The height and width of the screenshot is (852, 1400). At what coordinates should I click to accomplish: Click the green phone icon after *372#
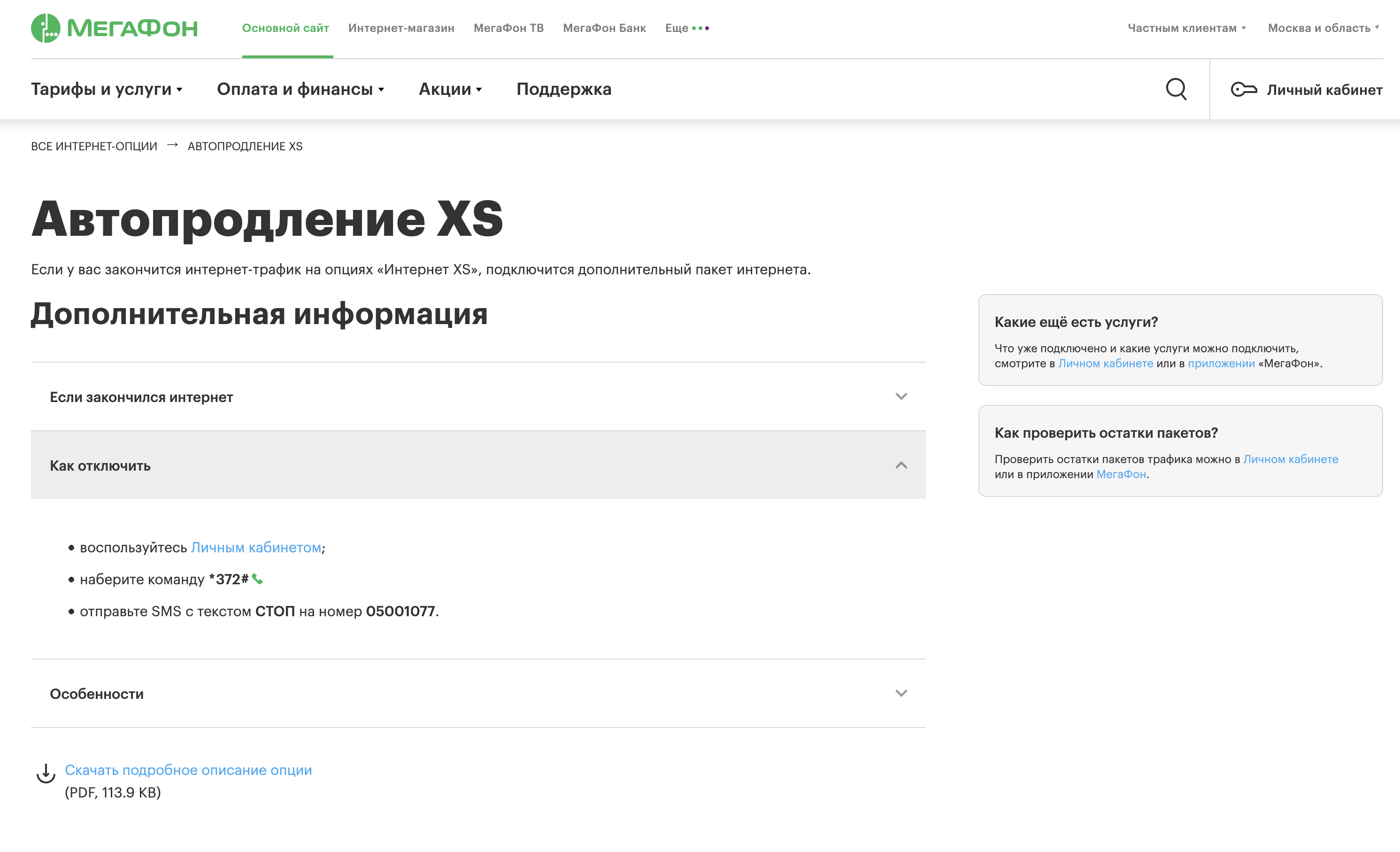point(257,579)
